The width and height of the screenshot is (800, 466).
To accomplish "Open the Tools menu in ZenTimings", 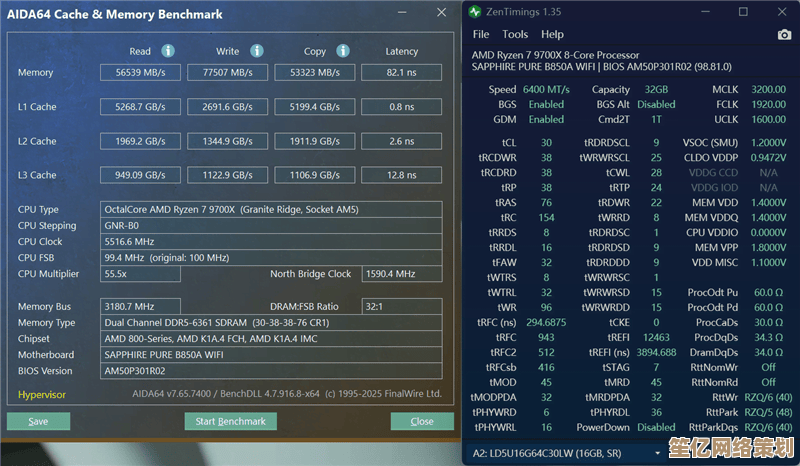I will point(515,35).
